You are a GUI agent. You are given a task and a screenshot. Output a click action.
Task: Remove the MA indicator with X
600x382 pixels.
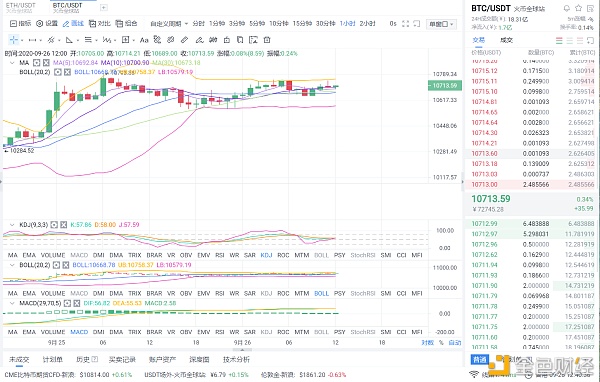[x=46, y=62]
